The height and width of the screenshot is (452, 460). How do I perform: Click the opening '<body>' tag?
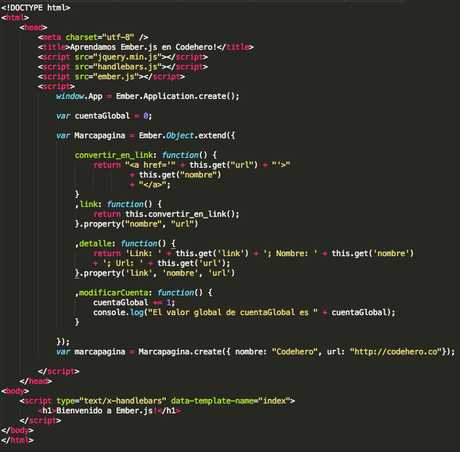tap(15, 391)
